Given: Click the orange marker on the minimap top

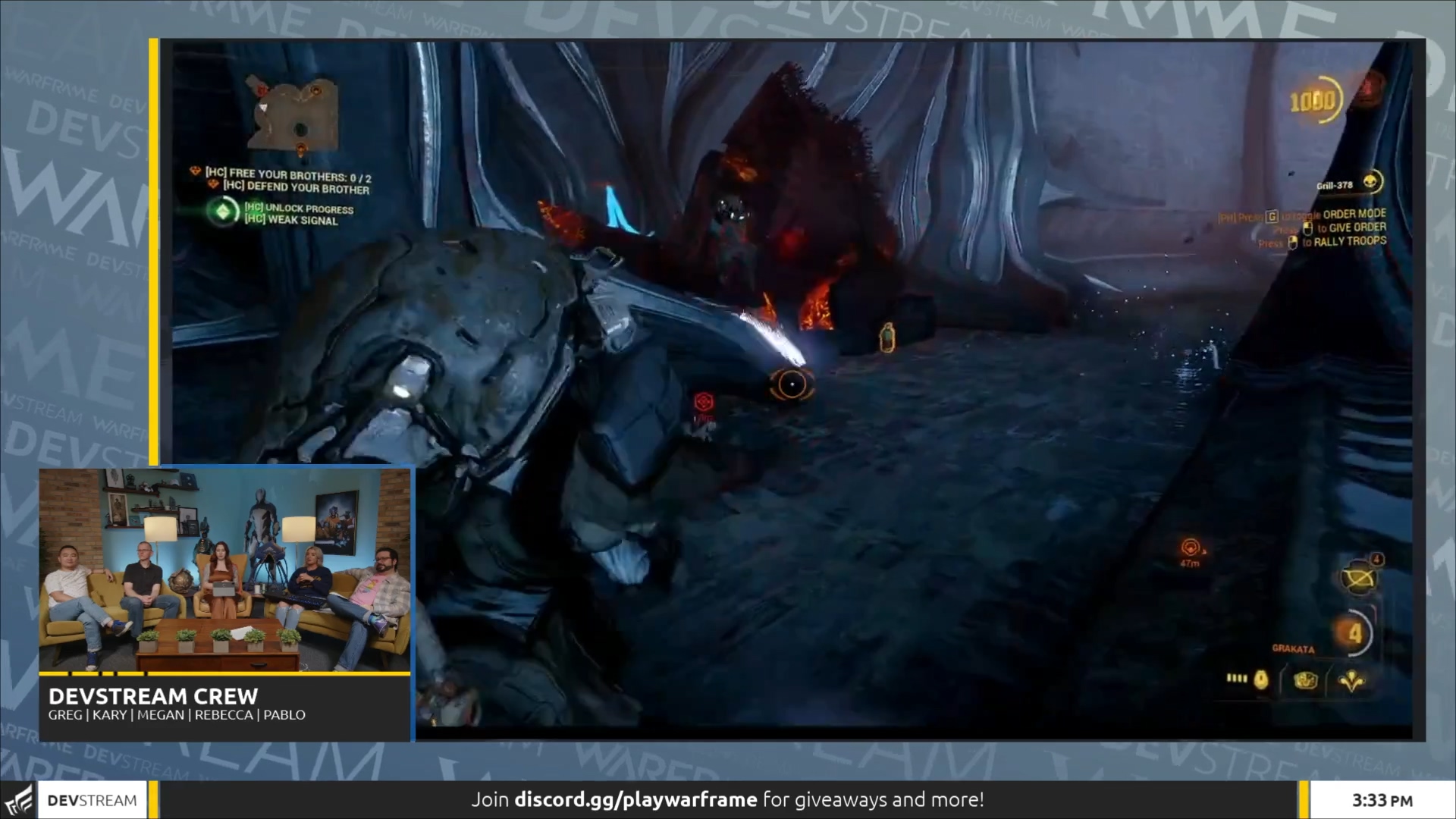Looking at the screenshot, I should (x=315, y=92).
